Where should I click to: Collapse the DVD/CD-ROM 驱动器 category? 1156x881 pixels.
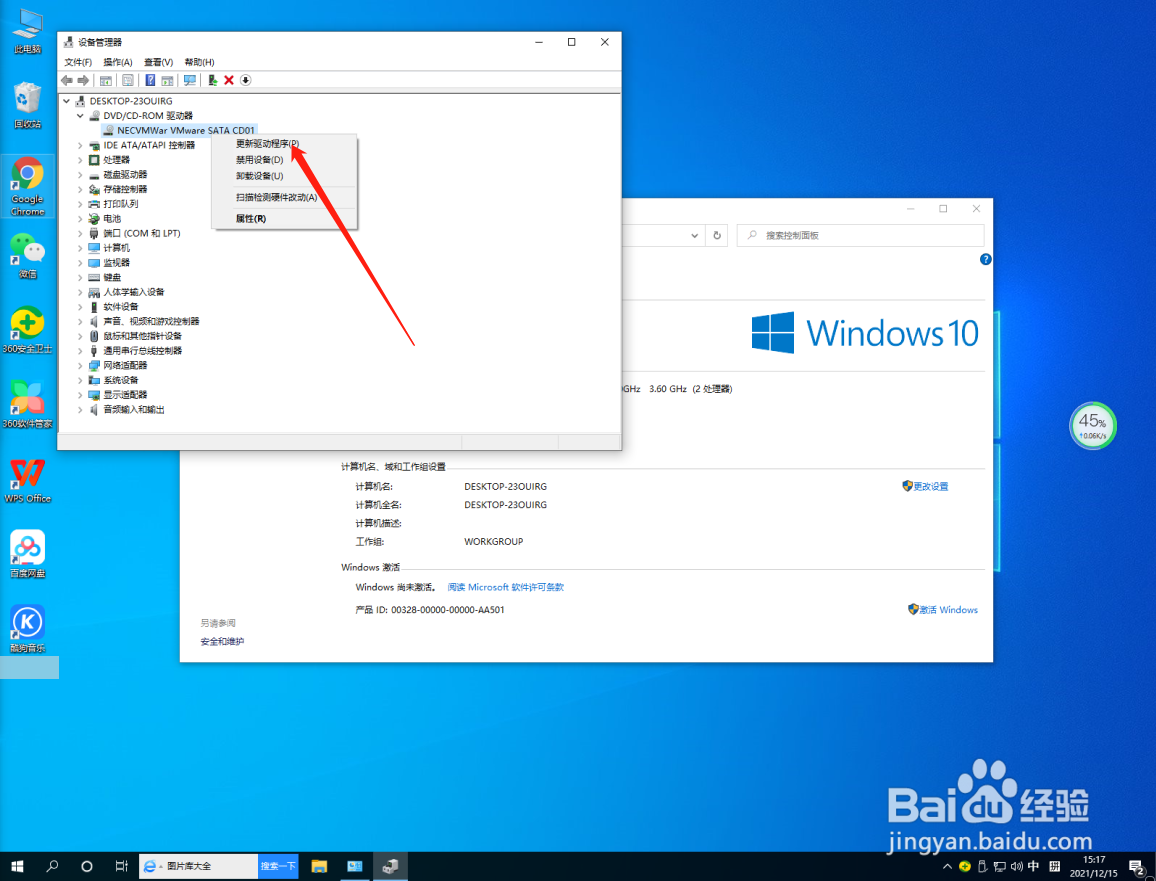click(82, 115)
